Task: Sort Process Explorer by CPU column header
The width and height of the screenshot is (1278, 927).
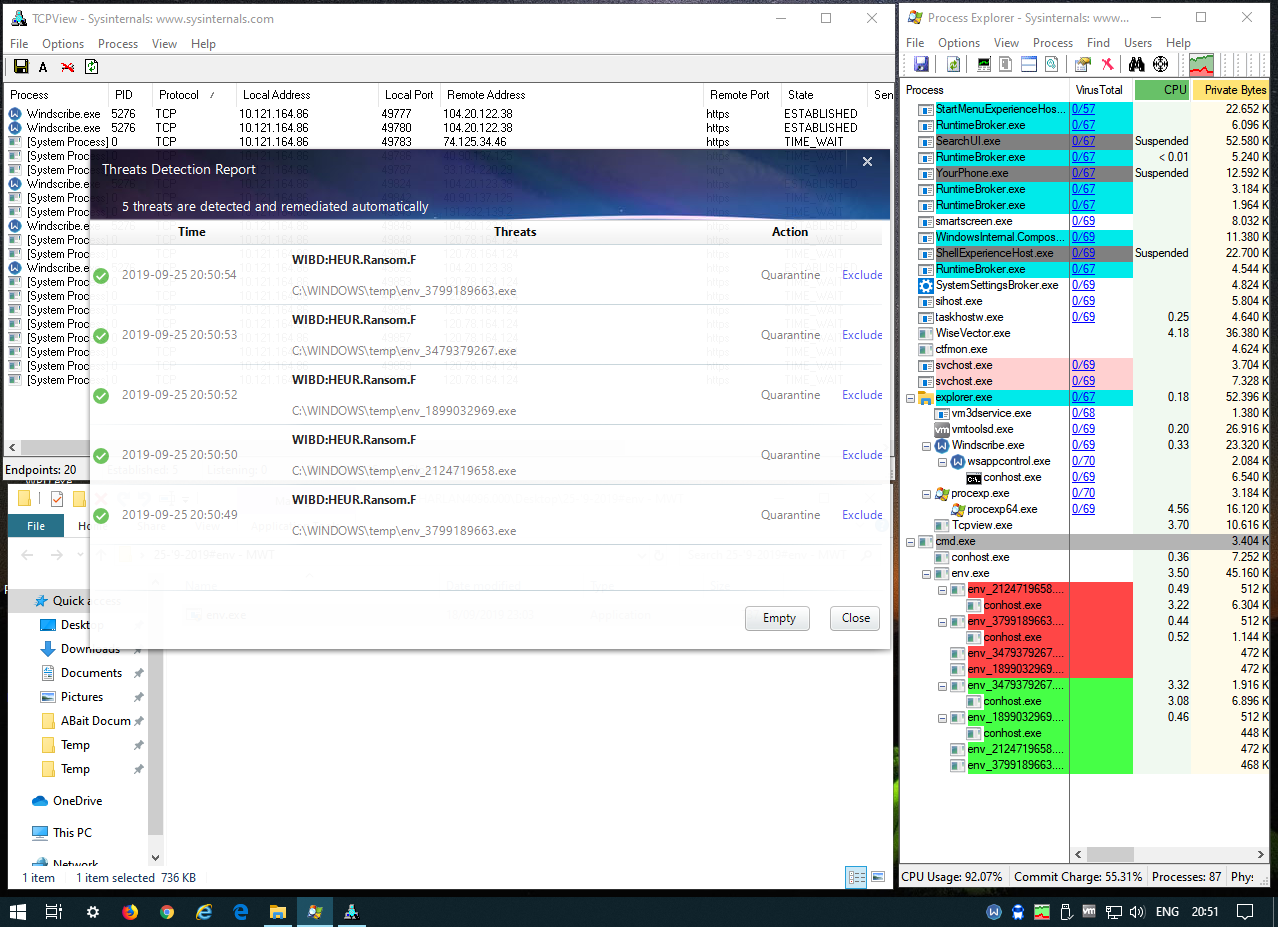Action: 1163,90
